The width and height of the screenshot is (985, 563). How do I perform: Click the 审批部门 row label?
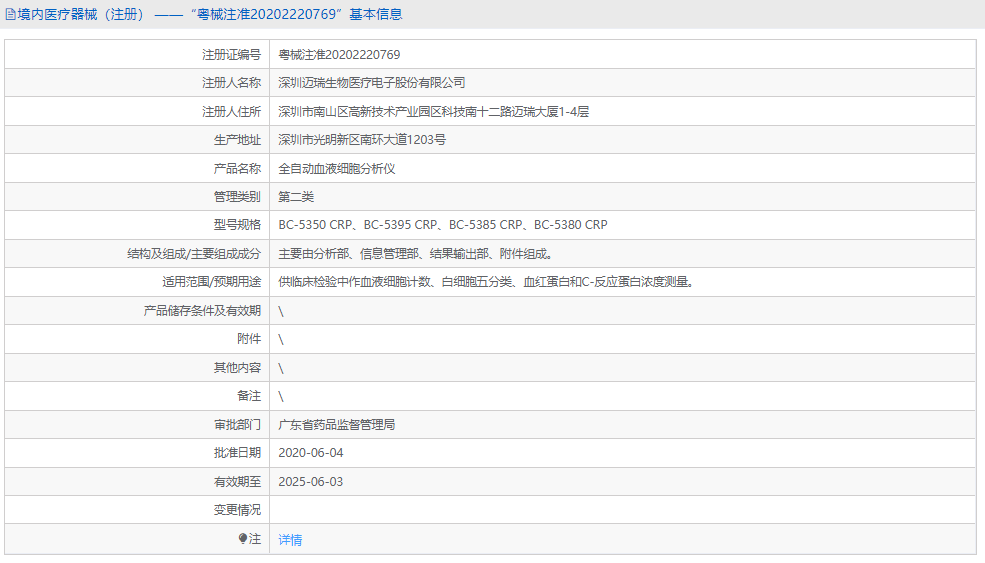click(x=237, y=425)
